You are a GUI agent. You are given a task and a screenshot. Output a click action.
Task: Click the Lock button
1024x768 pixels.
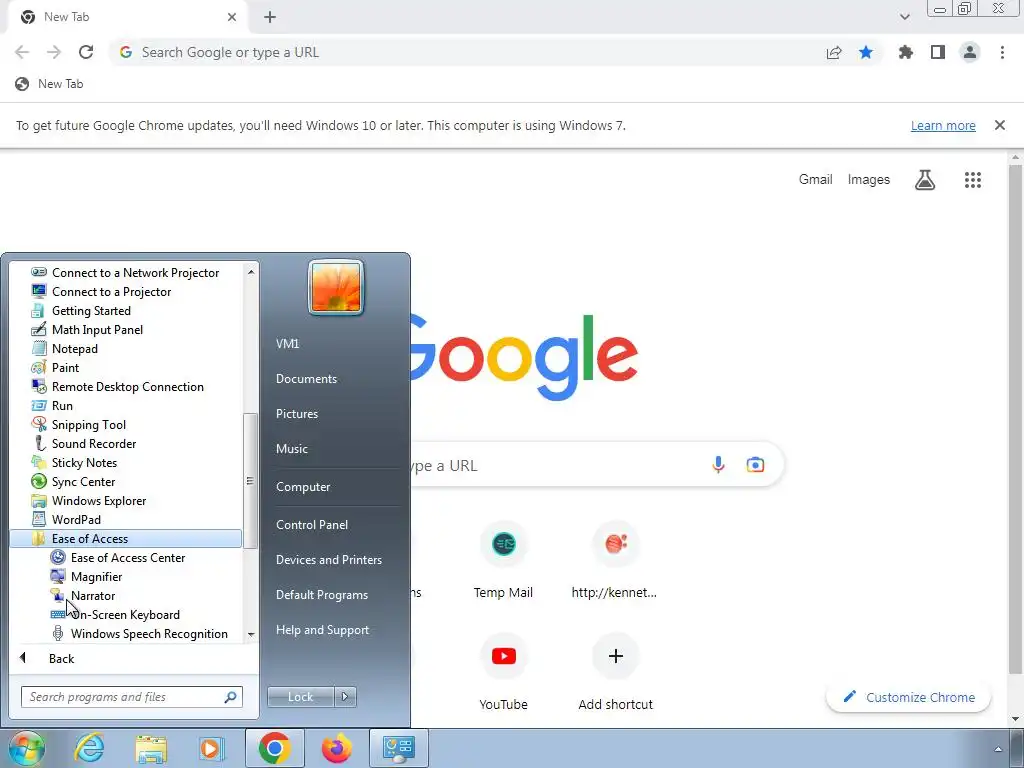tap(300, 697)
